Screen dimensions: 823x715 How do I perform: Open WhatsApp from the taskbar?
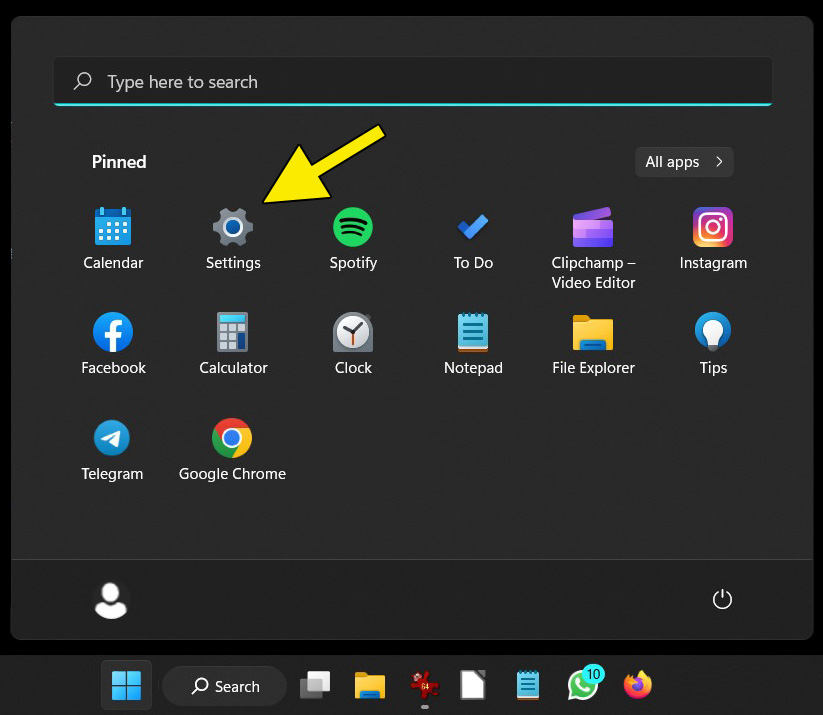(583, 685)
